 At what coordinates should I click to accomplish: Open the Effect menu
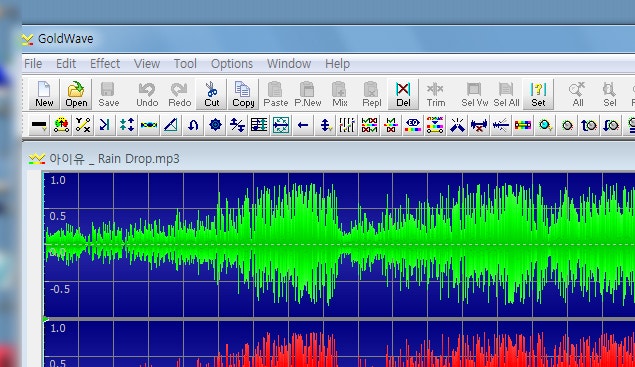105,64
